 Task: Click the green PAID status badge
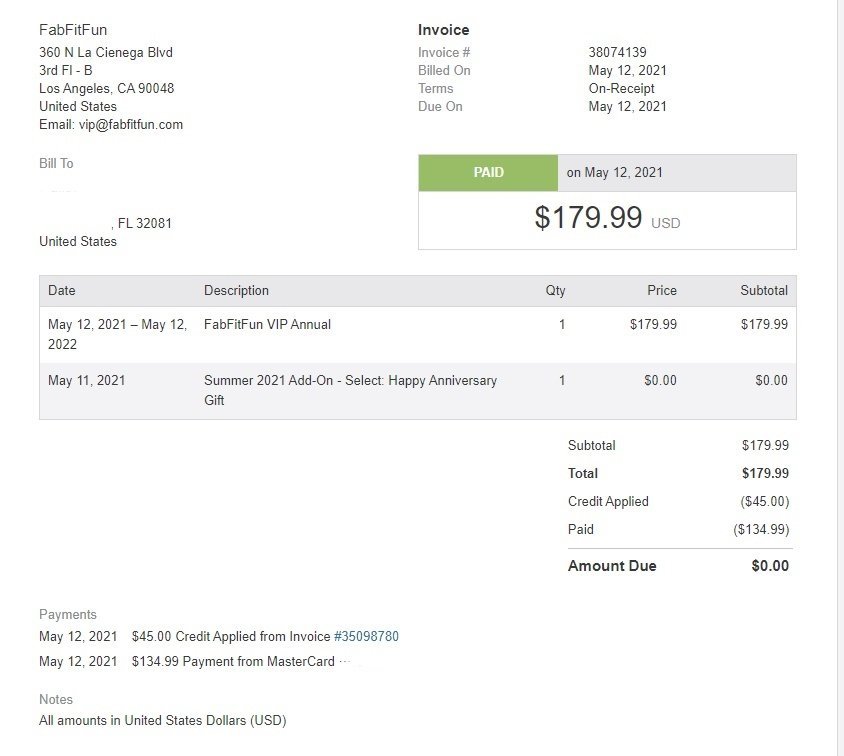(488, 173)
